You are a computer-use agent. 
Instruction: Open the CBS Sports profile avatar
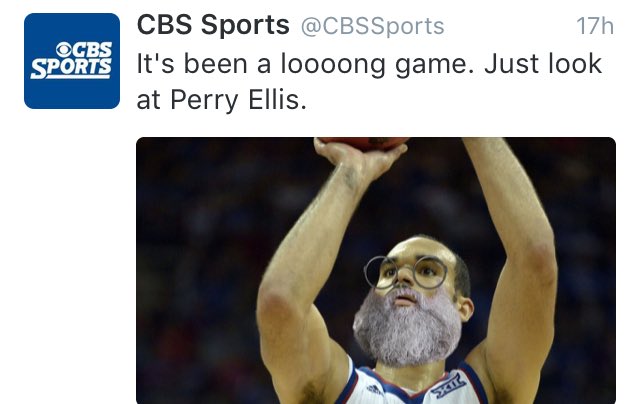coord(72,61)
